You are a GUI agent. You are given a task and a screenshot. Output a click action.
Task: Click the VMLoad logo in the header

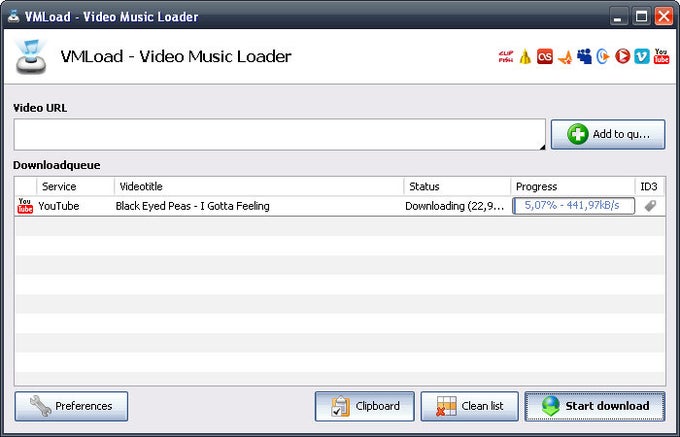[29, 56]
